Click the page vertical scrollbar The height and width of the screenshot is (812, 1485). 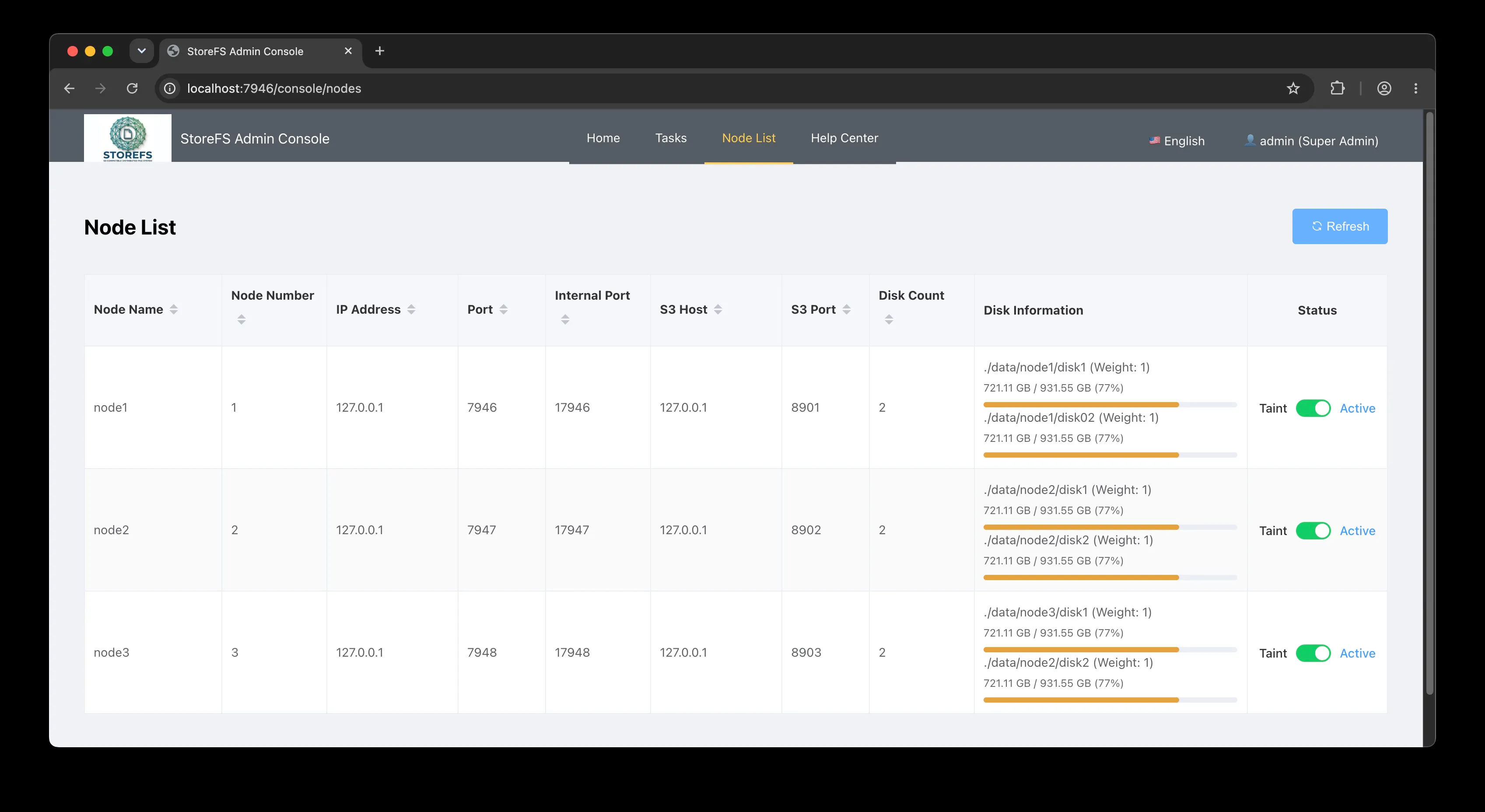coord(1429,403)
